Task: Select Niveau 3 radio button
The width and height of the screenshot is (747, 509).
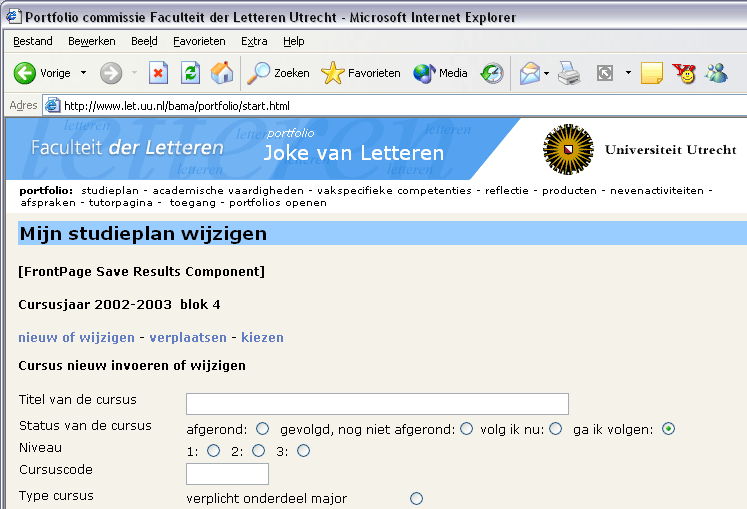Action: click(x=303, y=451)
